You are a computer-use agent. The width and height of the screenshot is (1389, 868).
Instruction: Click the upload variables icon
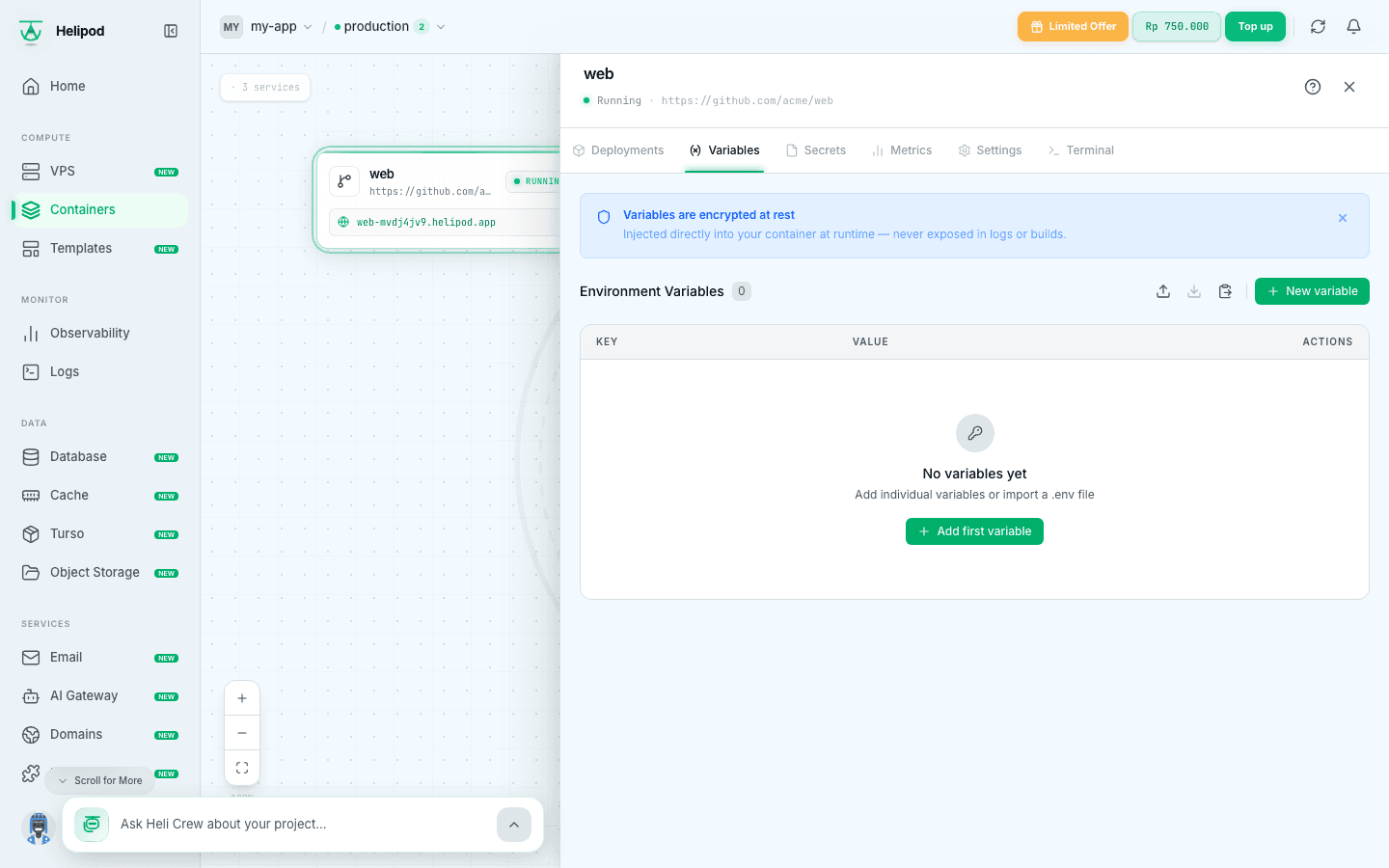click(1163, 291)
